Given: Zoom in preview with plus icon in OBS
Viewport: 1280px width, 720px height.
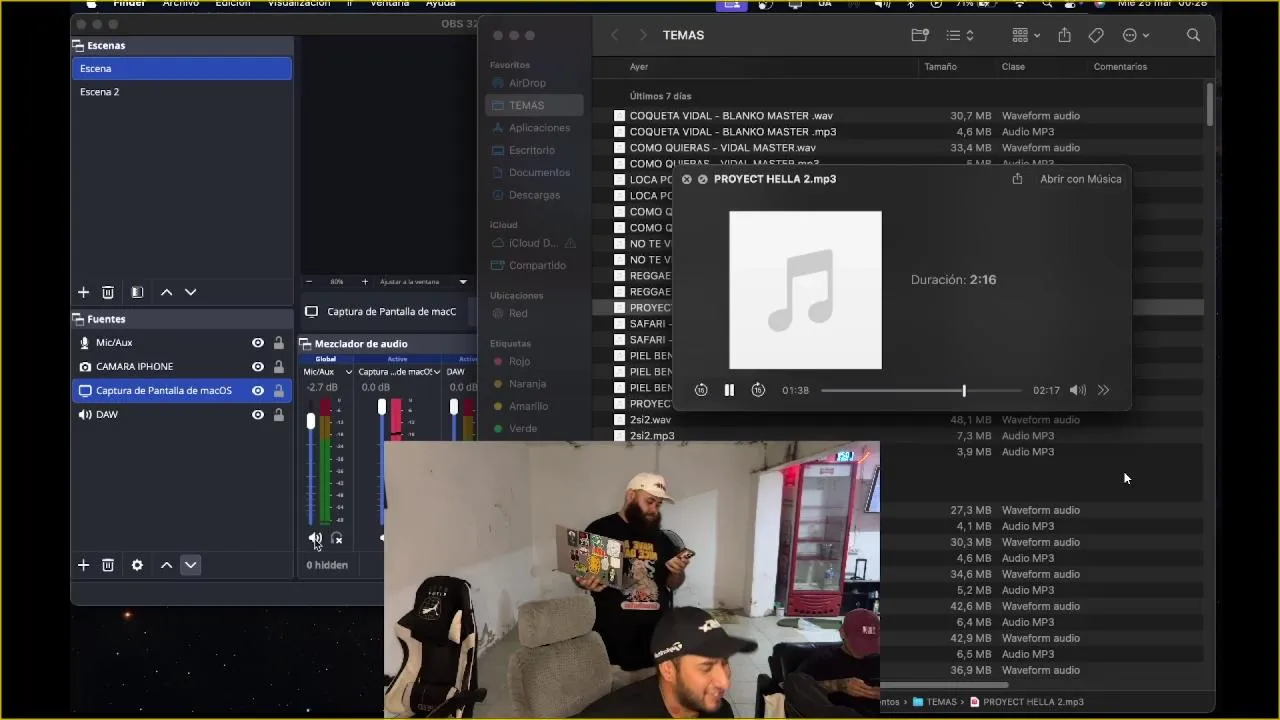Looking at the screenshot, I should click(365, 282).
